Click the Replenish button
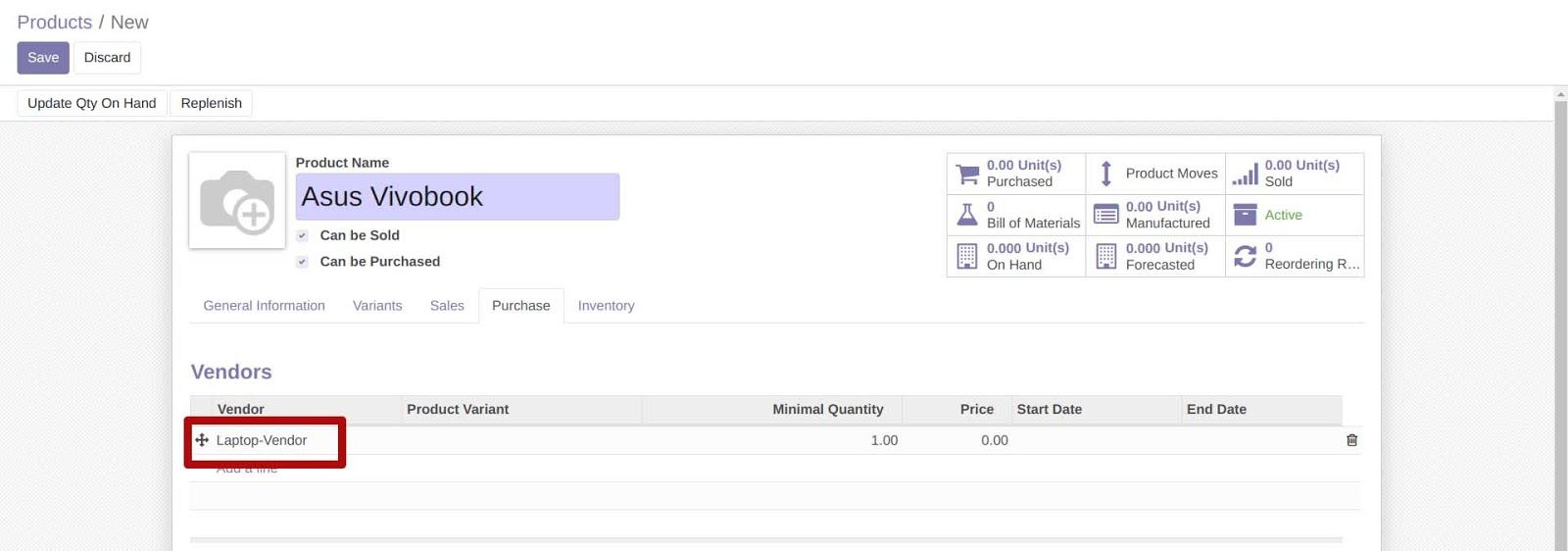This screenshot has width=1568, height=551. tap(211, 103)
